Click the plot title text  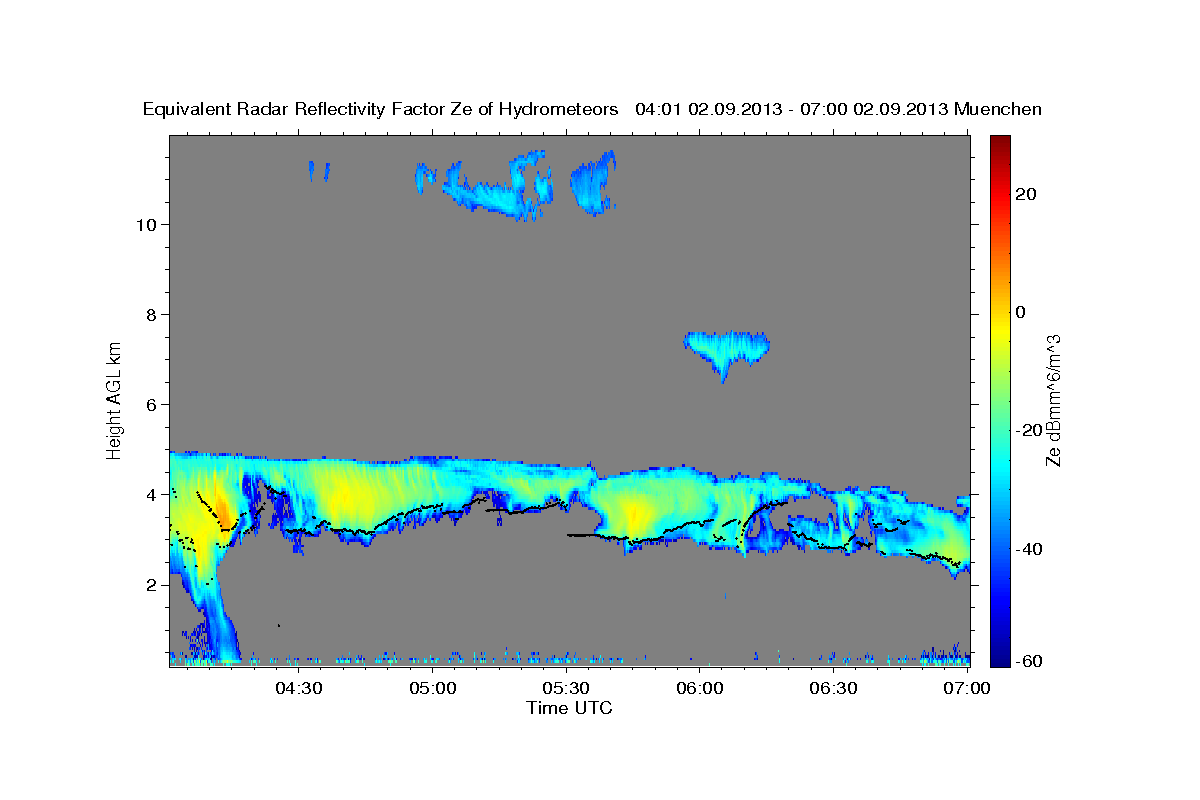coord(593,109)
